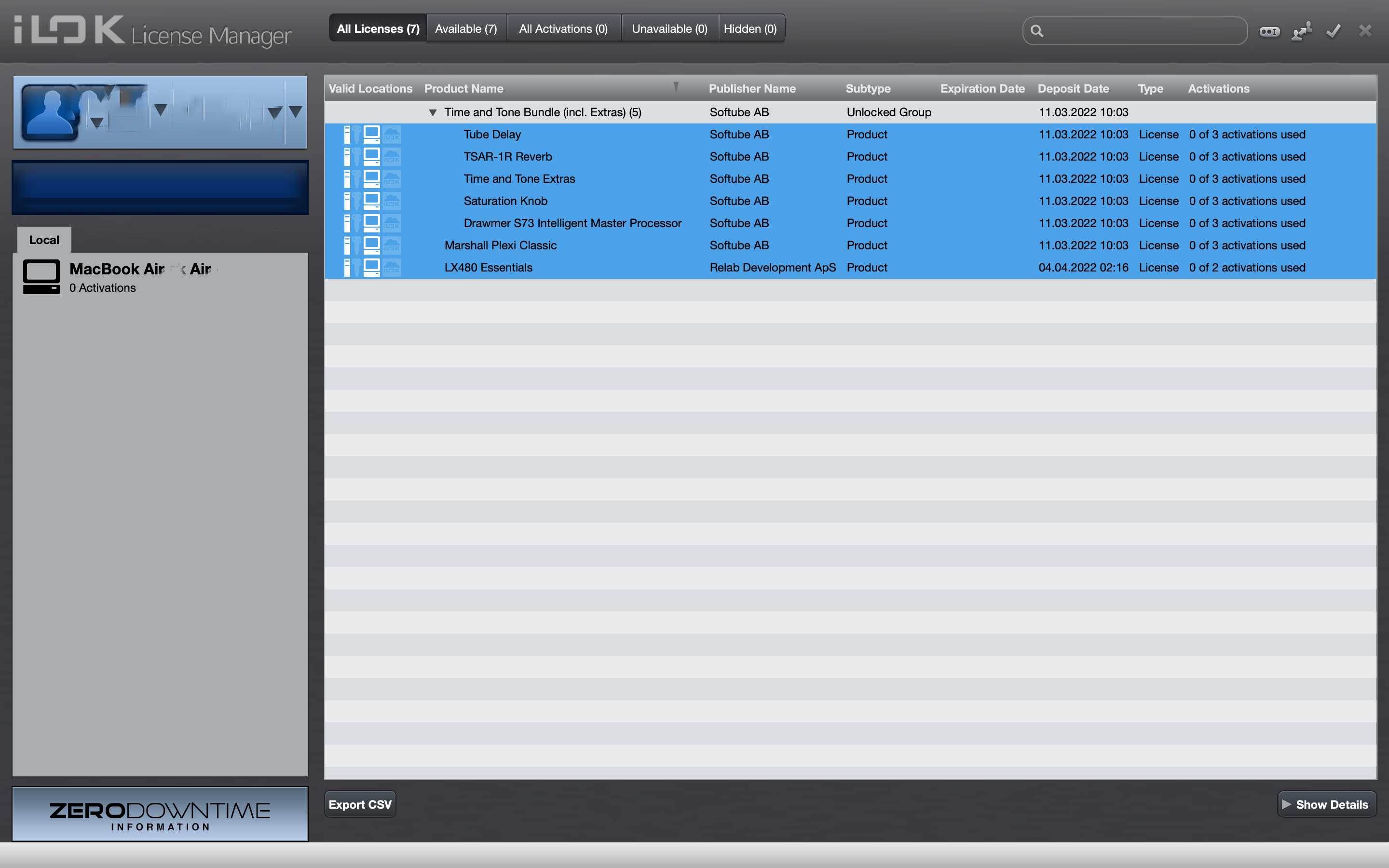The width and height of the screenshot is (1389, 868).
Task: Click the Export CSV button
Action: click(x=360, y=804)
